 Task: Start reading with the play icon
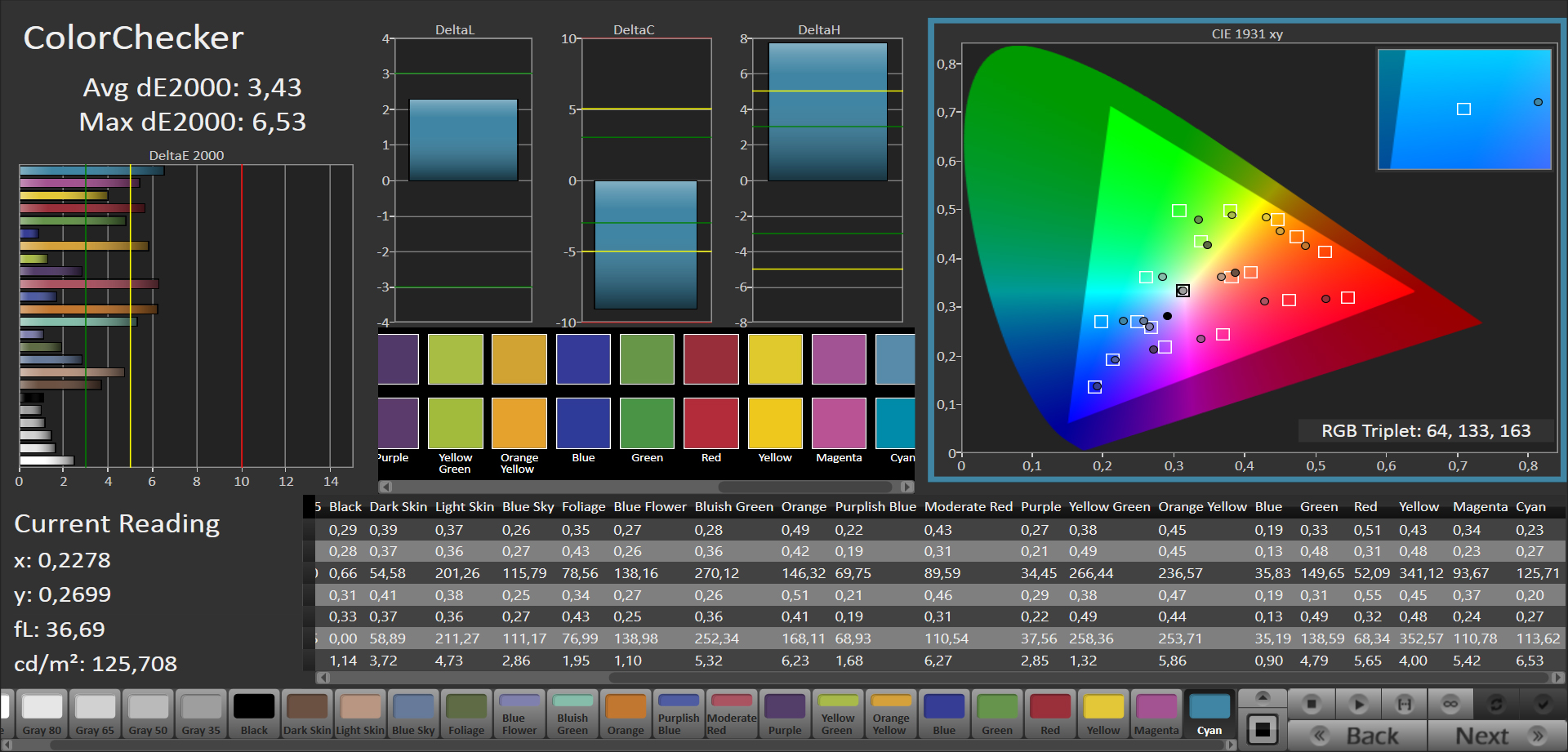point(1358,704)
